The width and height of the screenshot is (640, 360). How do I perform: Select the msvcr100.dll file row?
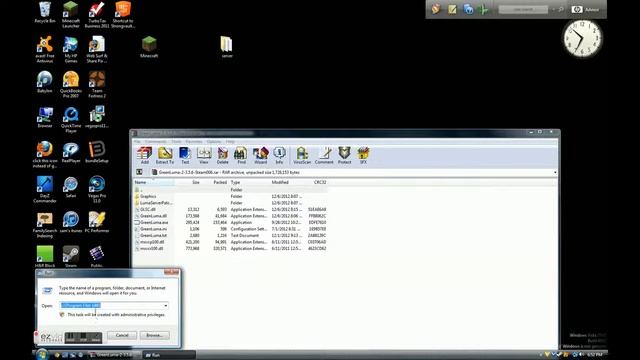pyautogui.click(x=231, y=249)
